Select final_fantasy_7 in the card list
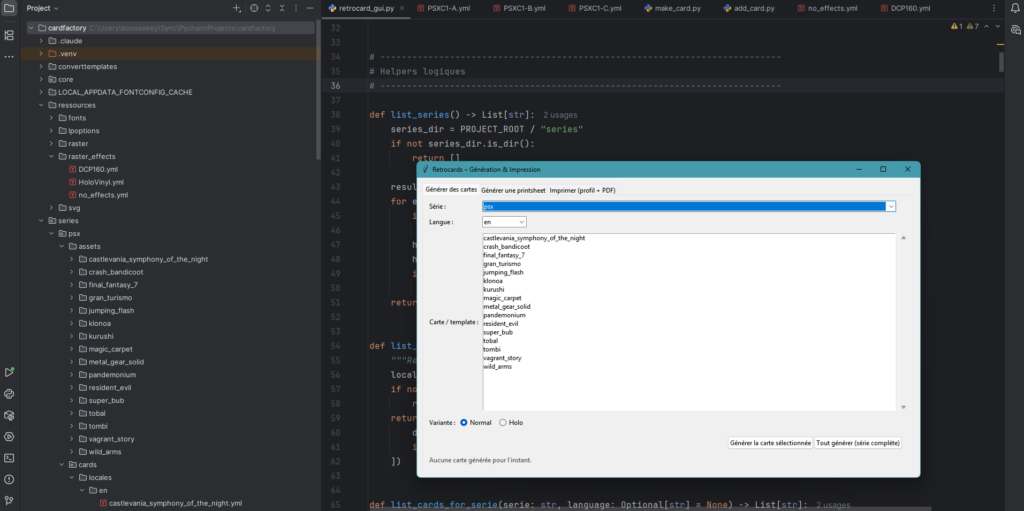 coord(504,256)
